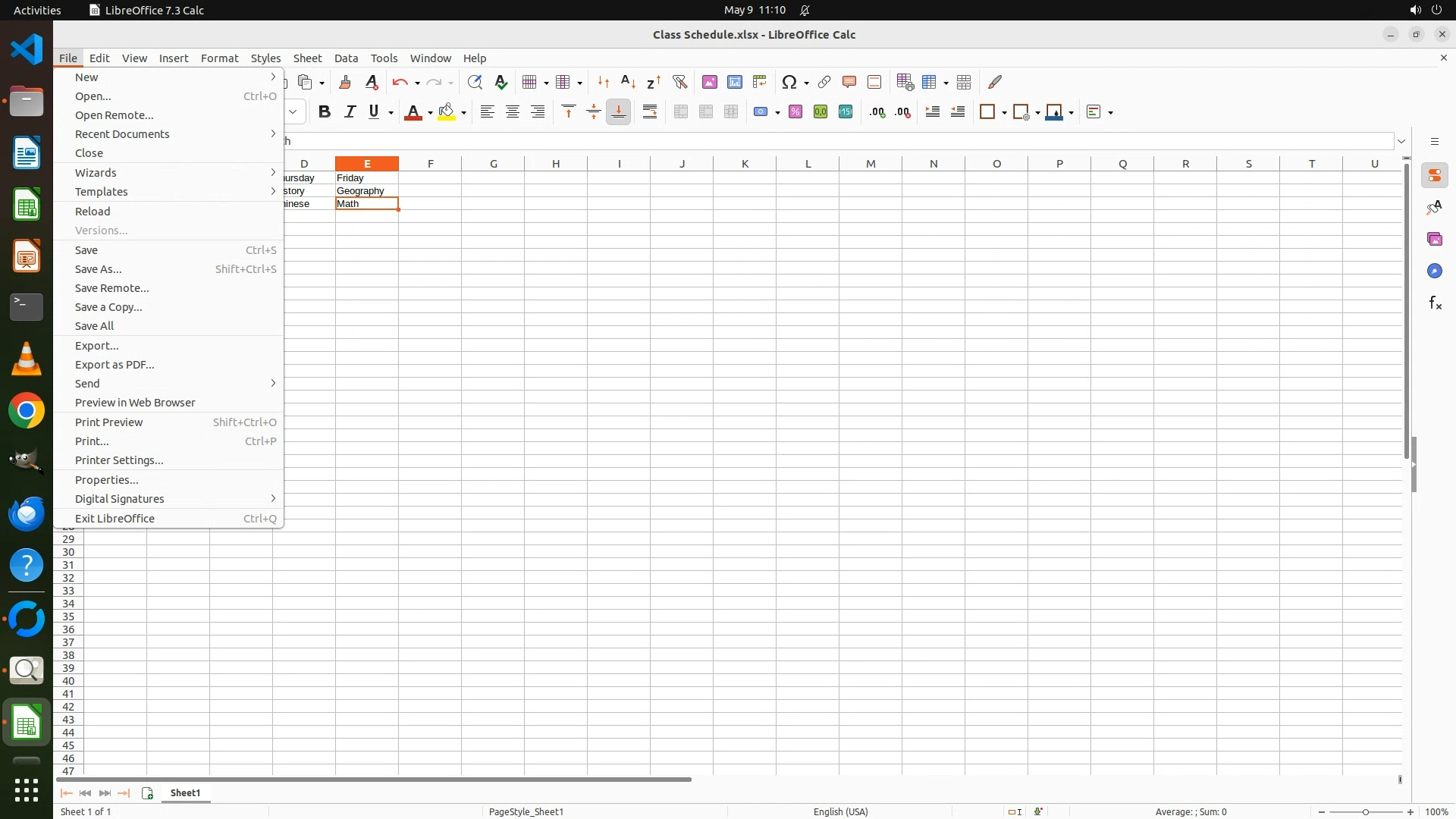Click the Clone Formatting paintbrush icon
The height and width of the screenshot is (819, 1456).
(345, 82)
